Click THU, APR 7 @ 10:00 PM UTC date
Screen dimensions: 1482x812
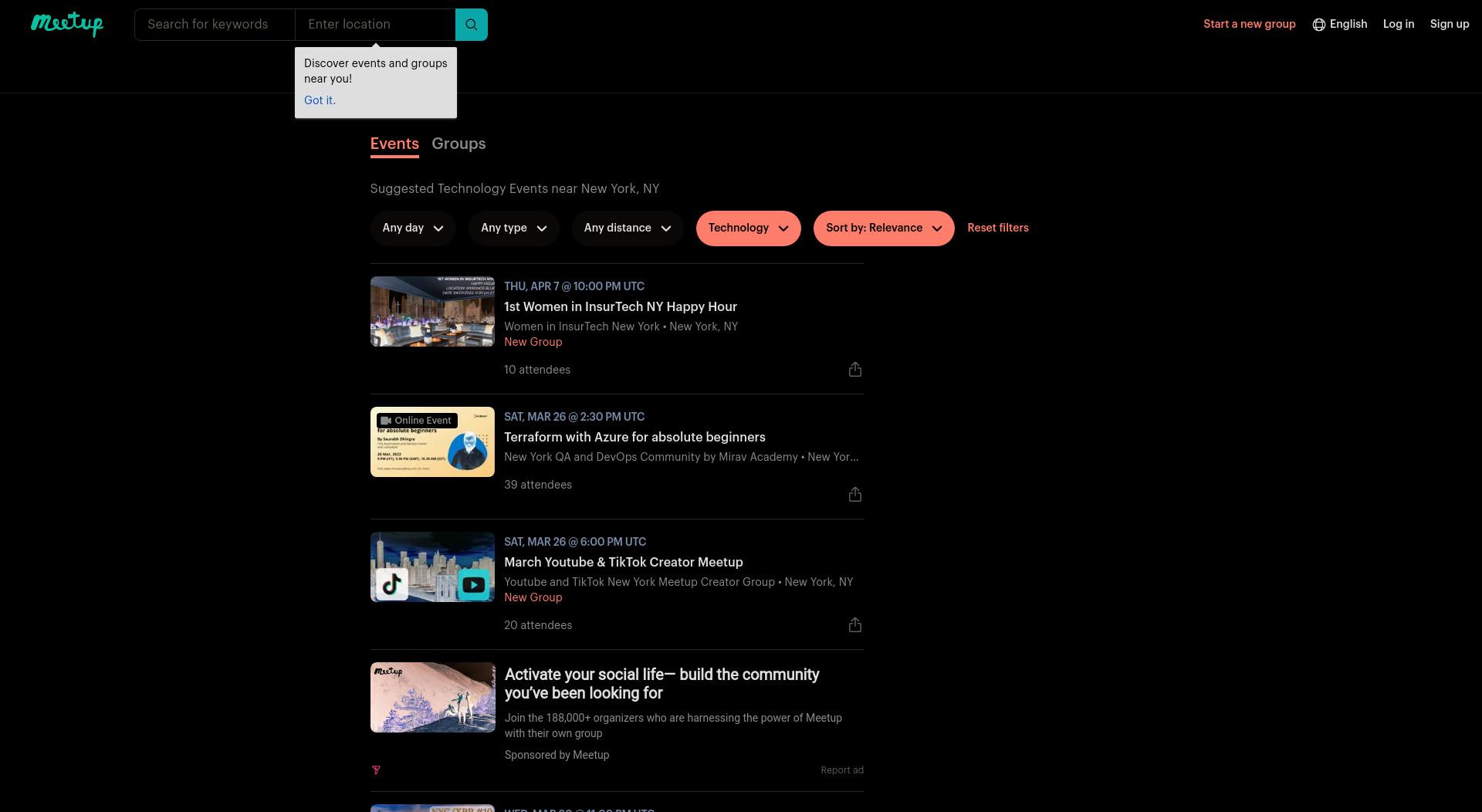point(574,286)
